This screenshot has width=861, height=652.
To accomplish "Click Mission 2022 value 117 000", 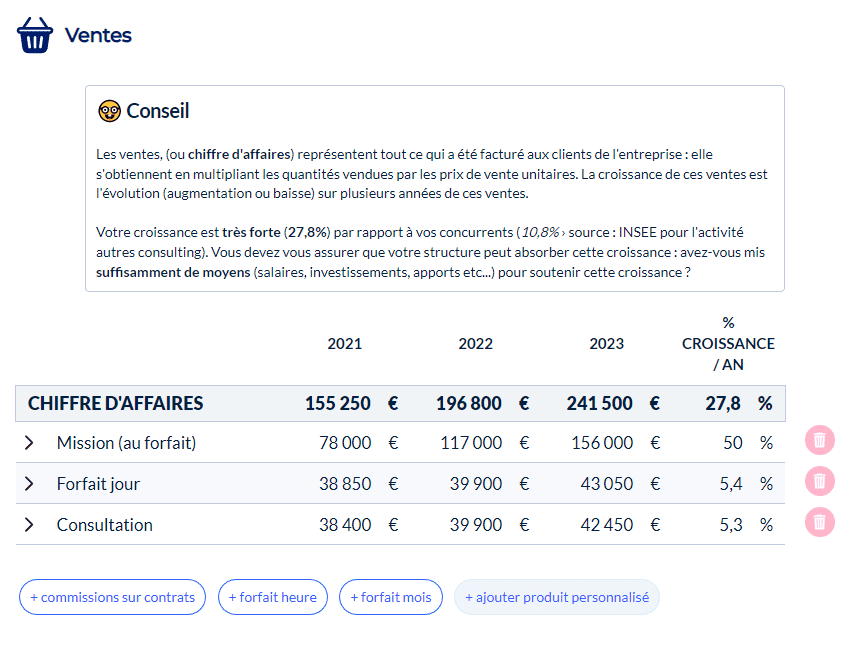I will pyautogui.click(x=471, y=443).
